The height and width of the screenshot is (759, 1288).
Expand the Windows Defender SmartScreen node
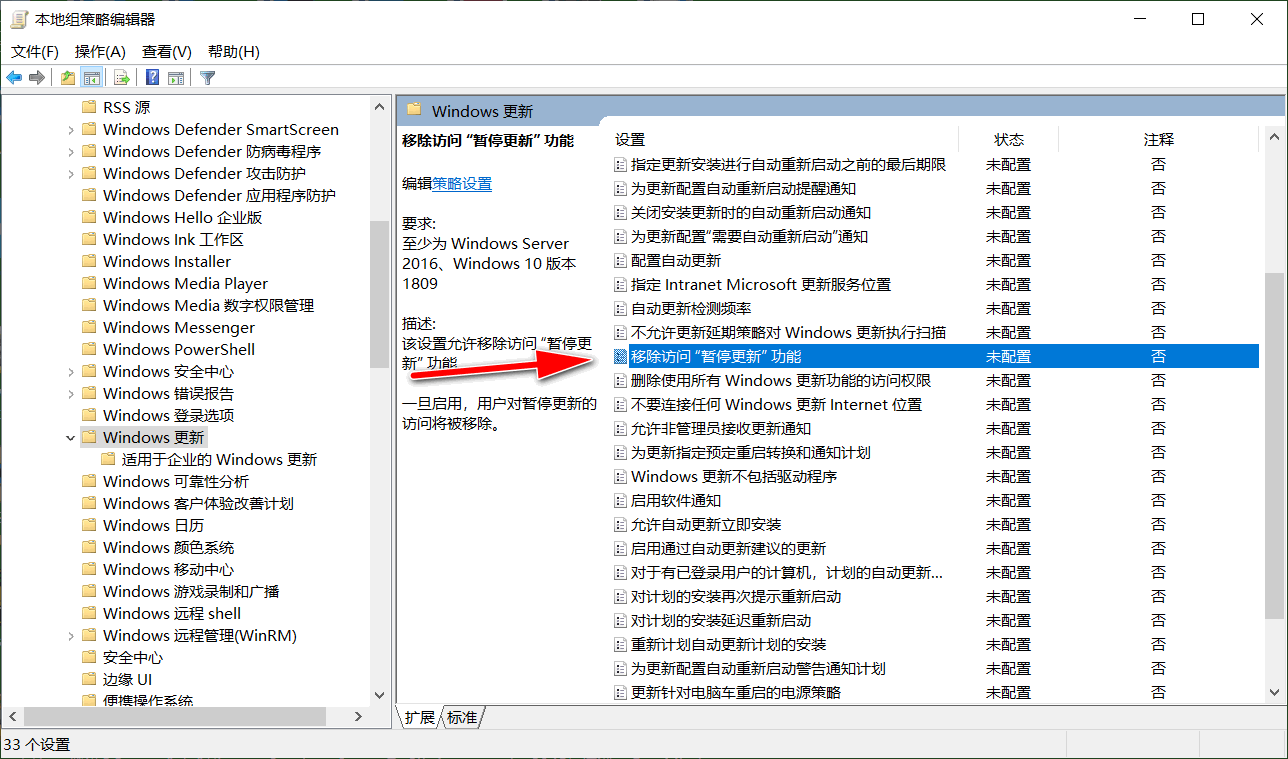(x=70, y=129)
